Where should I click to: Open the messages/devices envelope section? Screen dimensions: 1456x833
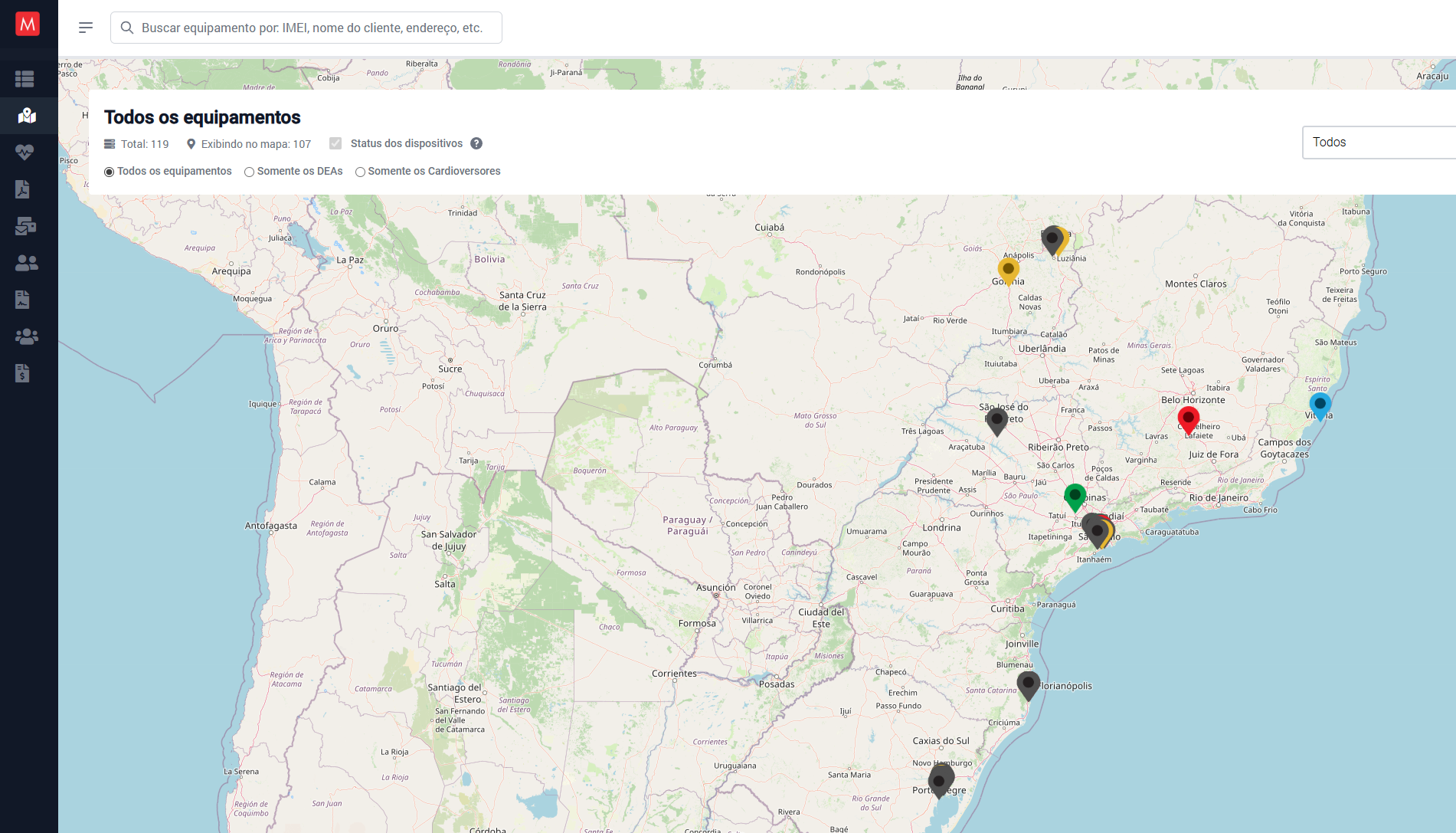(25, 226)
